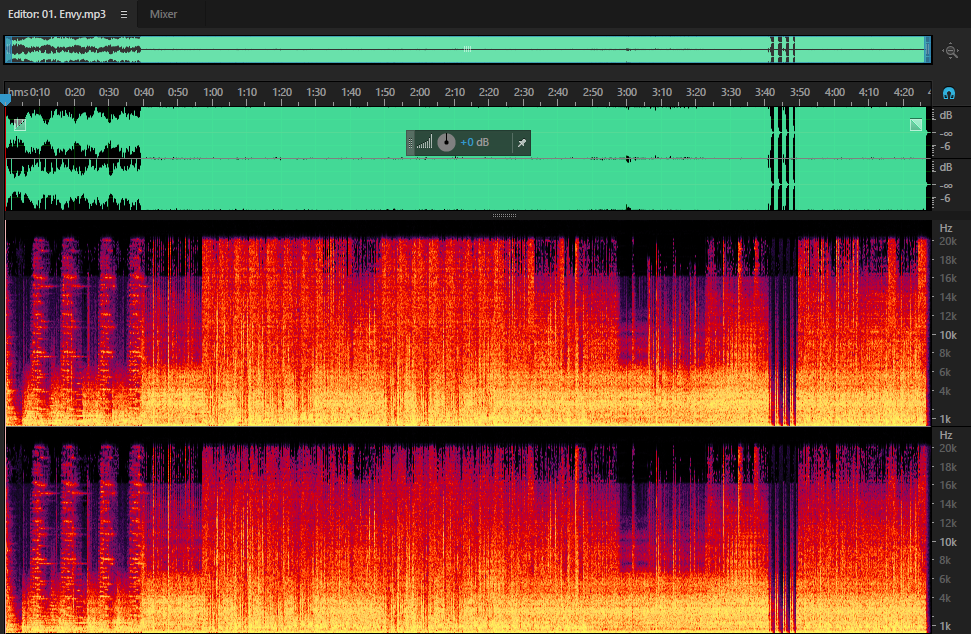Click the Fade Out handle on the waveform
Viewport: 971px width, 634px height.
916,125
